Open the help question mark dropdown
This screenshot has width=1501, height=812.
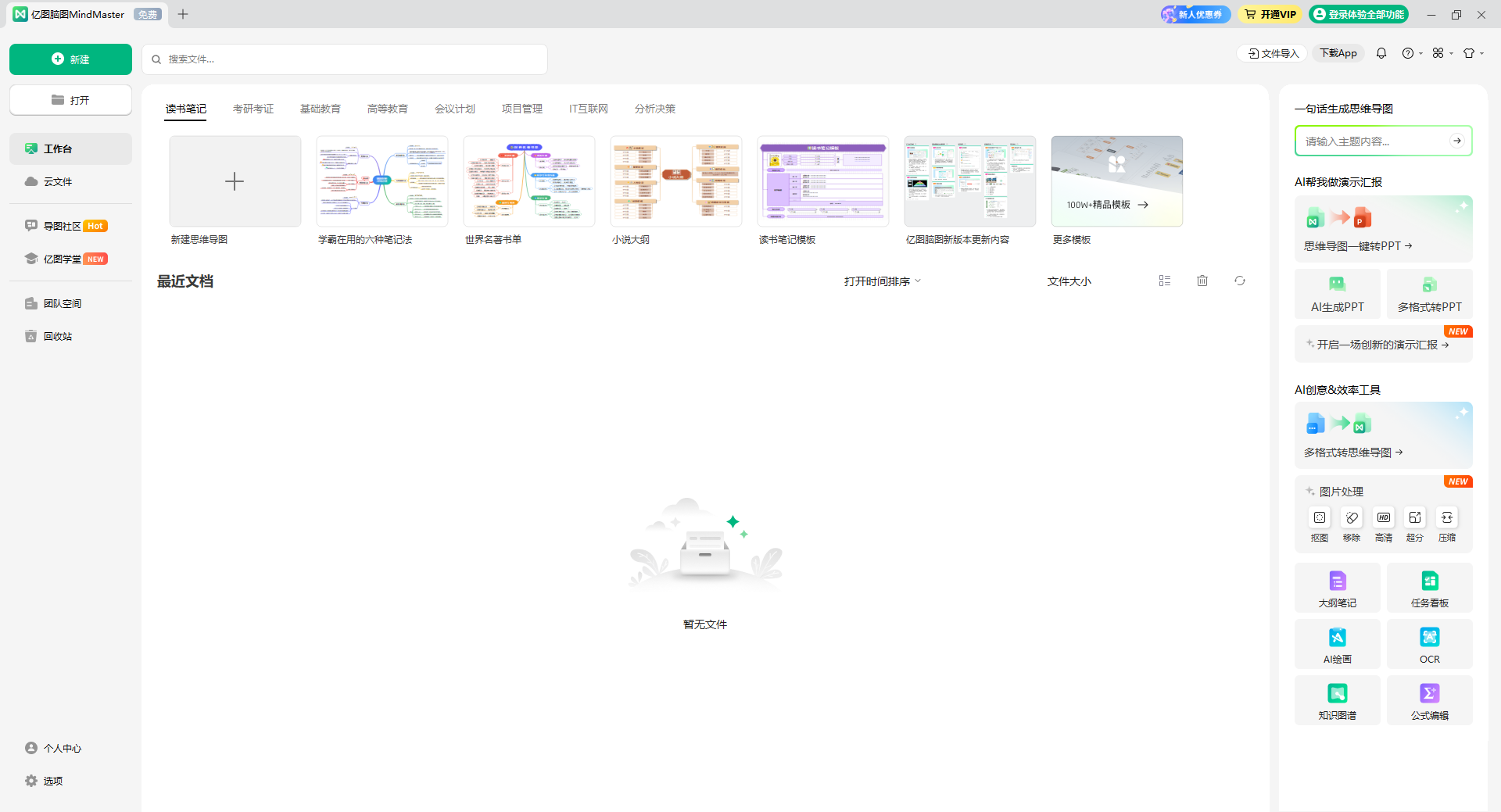click(x=1411, y=53)
